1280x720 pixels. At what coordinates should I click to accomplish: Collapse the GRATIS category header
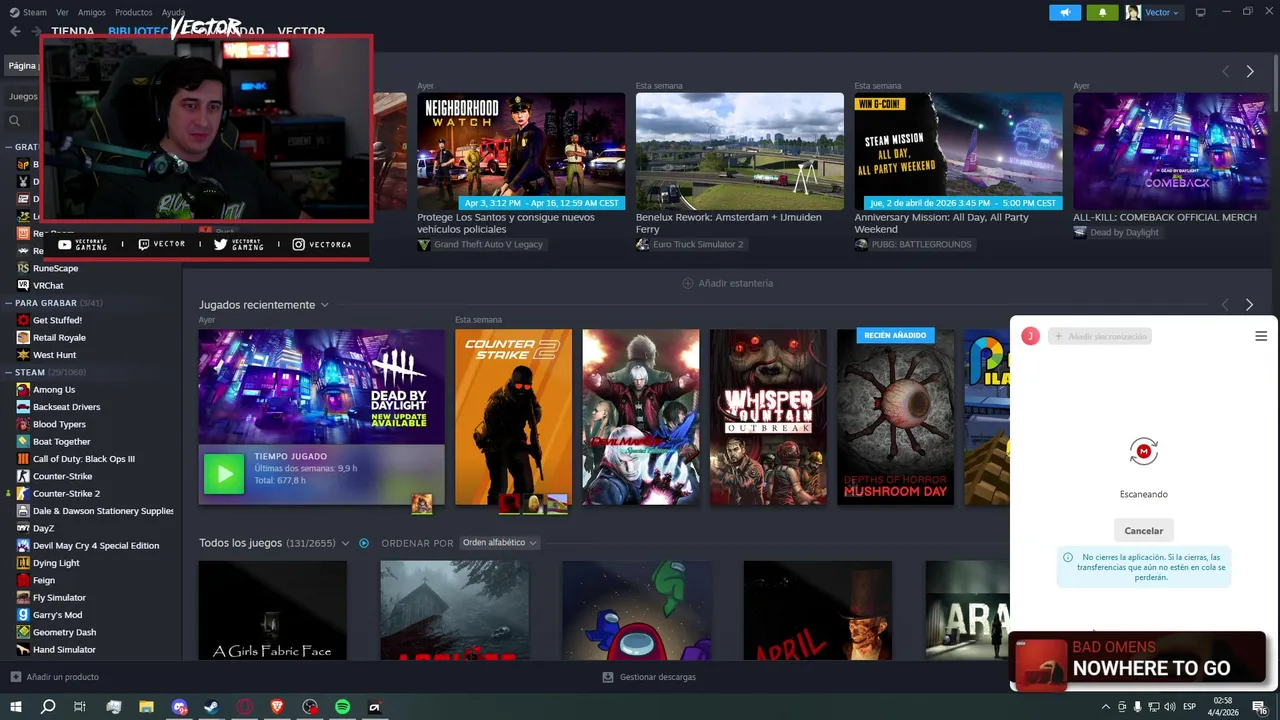coord(9,147)
